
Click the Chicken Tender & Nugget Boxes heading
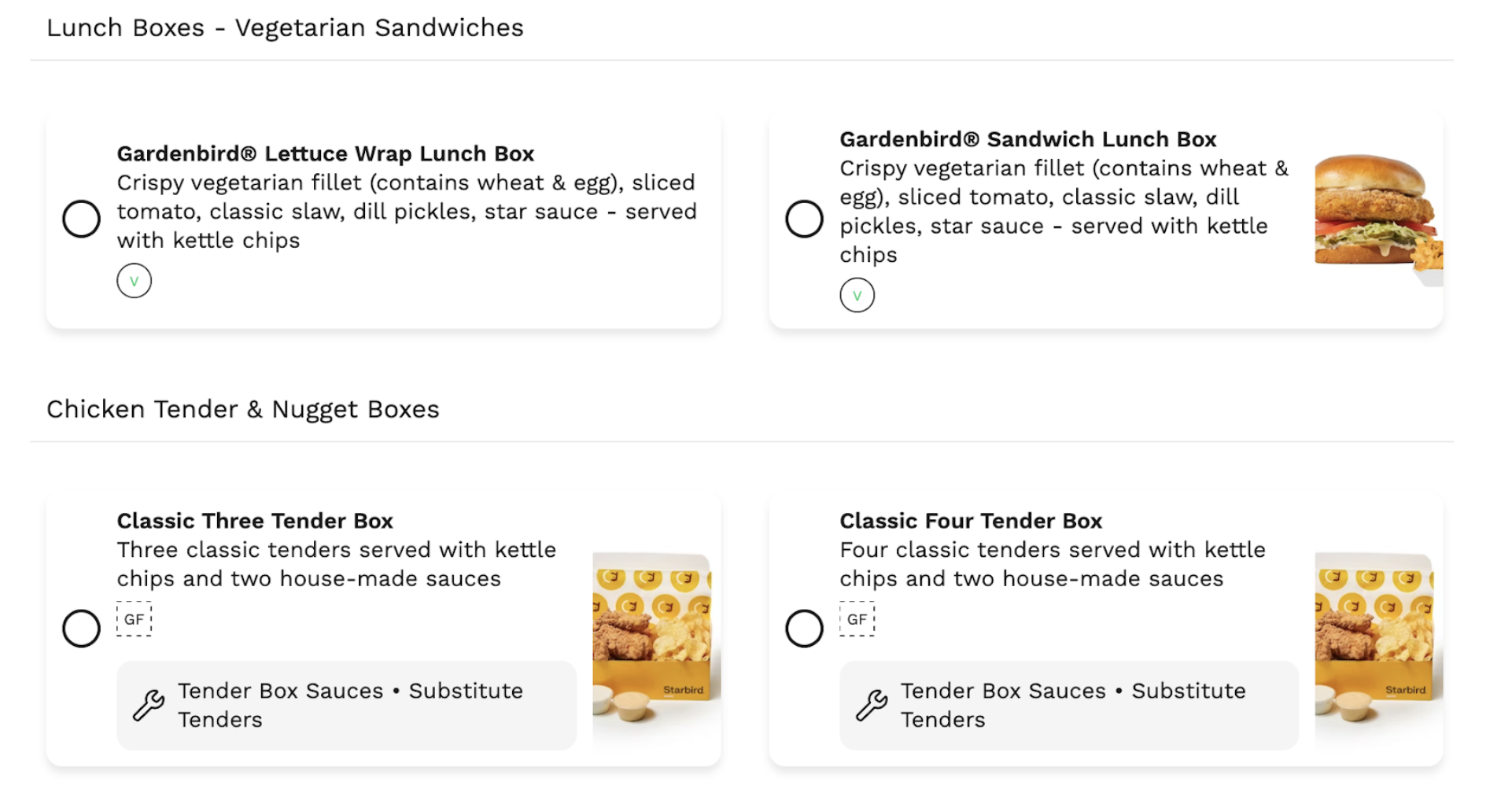(243, 409)
